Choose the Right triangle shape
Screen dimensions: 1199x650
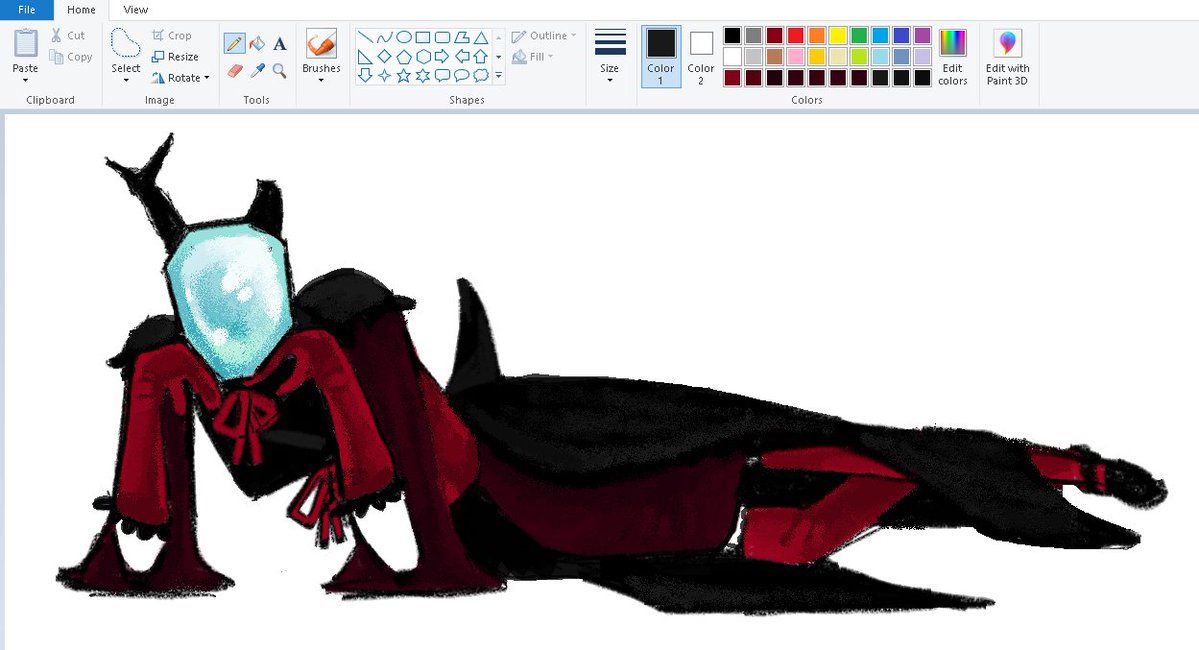coord(366,56)
